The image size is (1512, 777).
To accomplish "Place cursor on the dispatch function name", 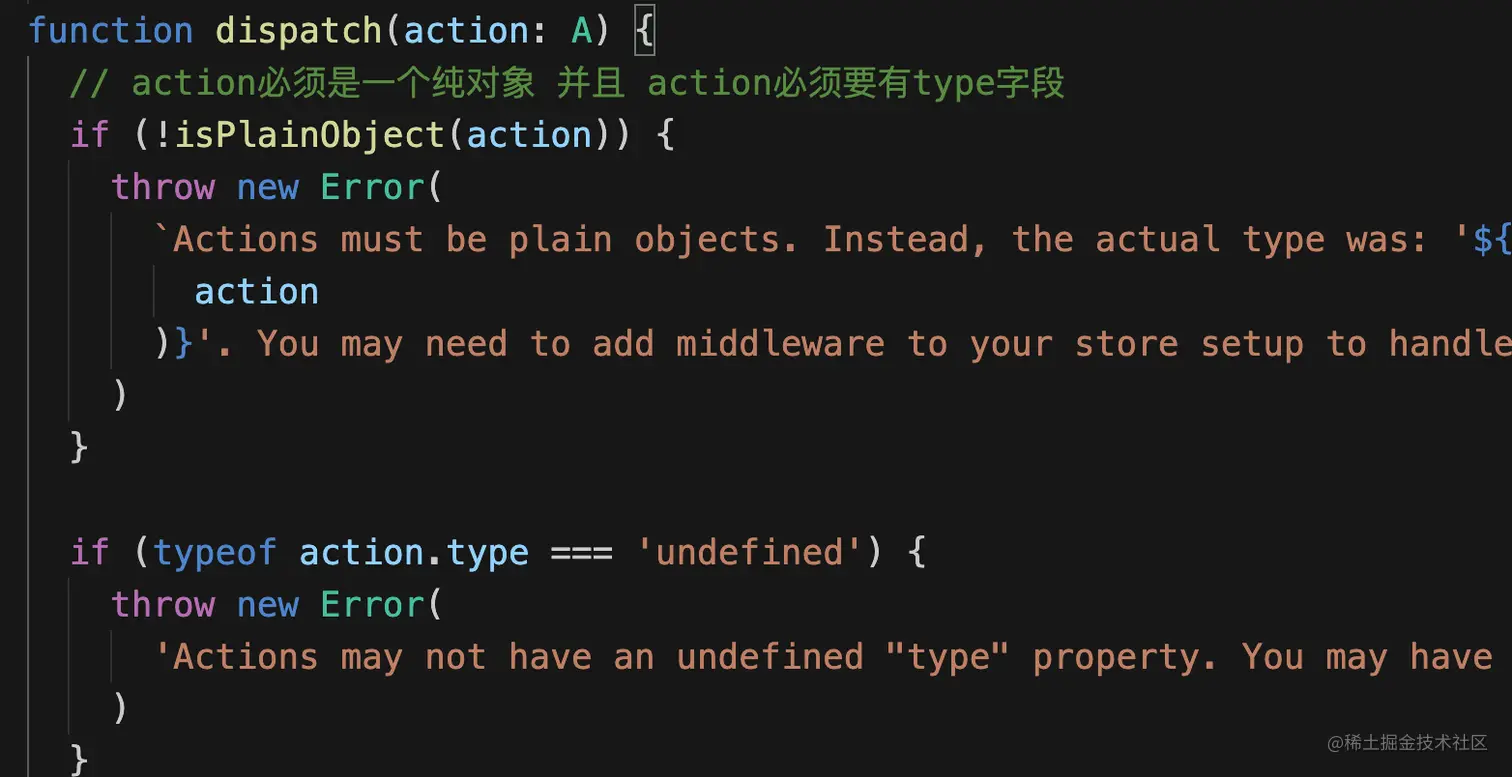I will (299, 31).
